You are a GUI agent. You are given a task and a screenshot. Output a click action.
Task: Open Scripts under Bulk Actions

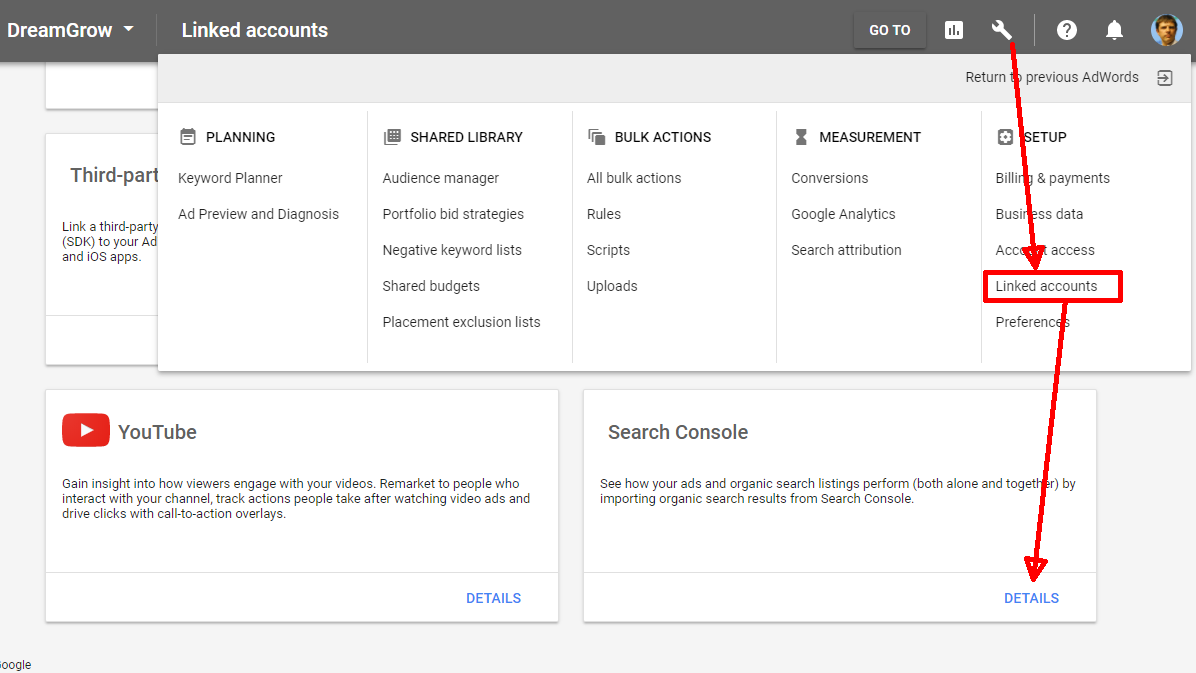pos(608,250)
